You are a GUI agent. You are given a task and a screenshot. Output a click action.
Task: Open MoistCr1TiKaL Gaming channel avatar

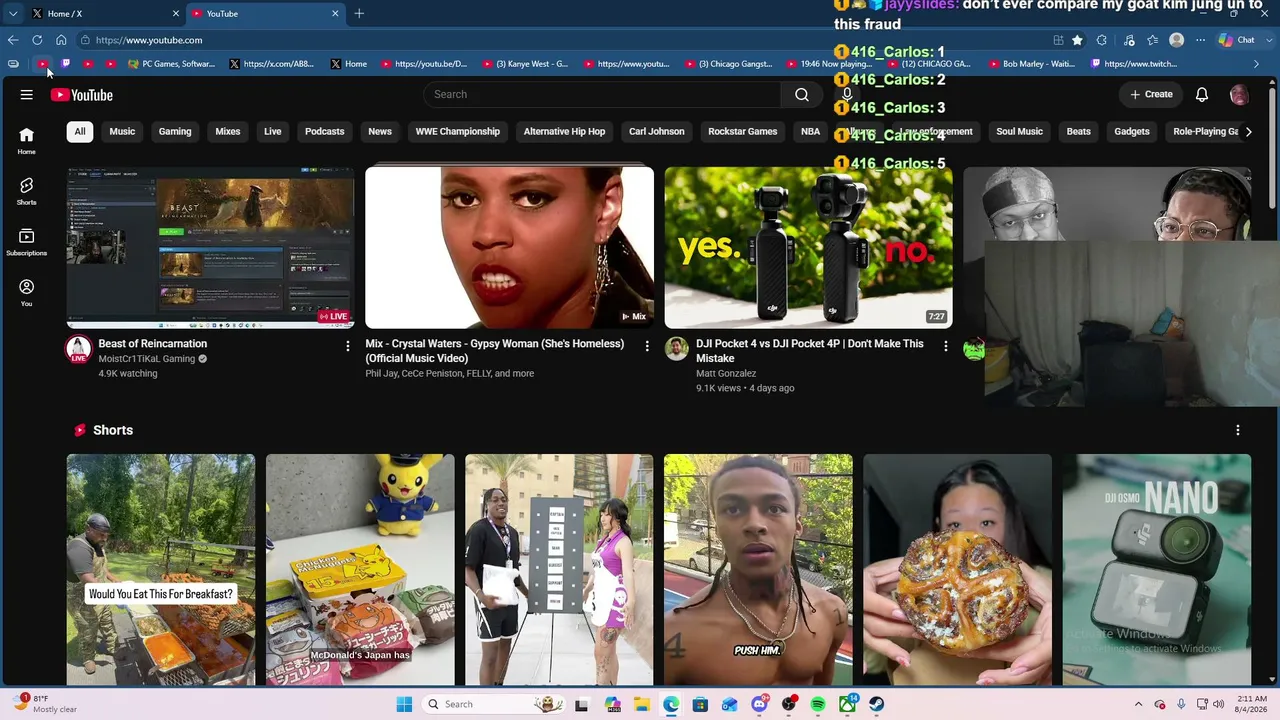tap(78, 349)
